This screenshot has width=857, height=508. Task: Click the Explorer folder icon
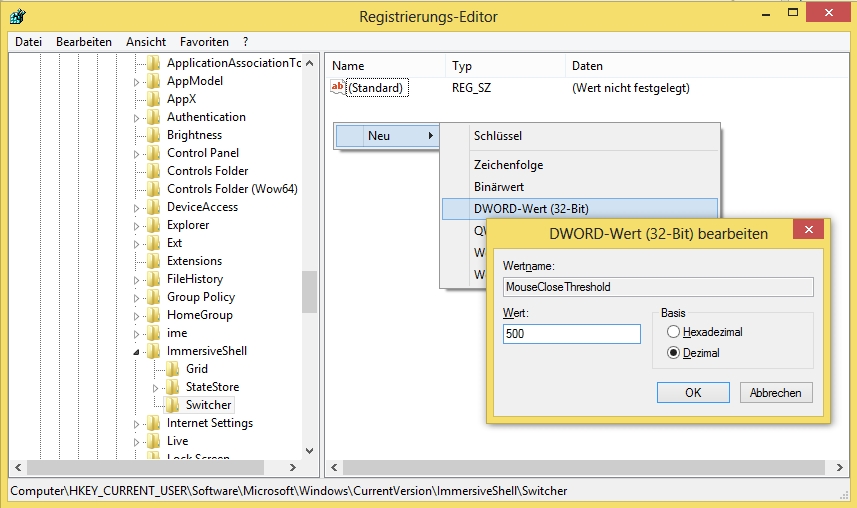coord(154,225)
